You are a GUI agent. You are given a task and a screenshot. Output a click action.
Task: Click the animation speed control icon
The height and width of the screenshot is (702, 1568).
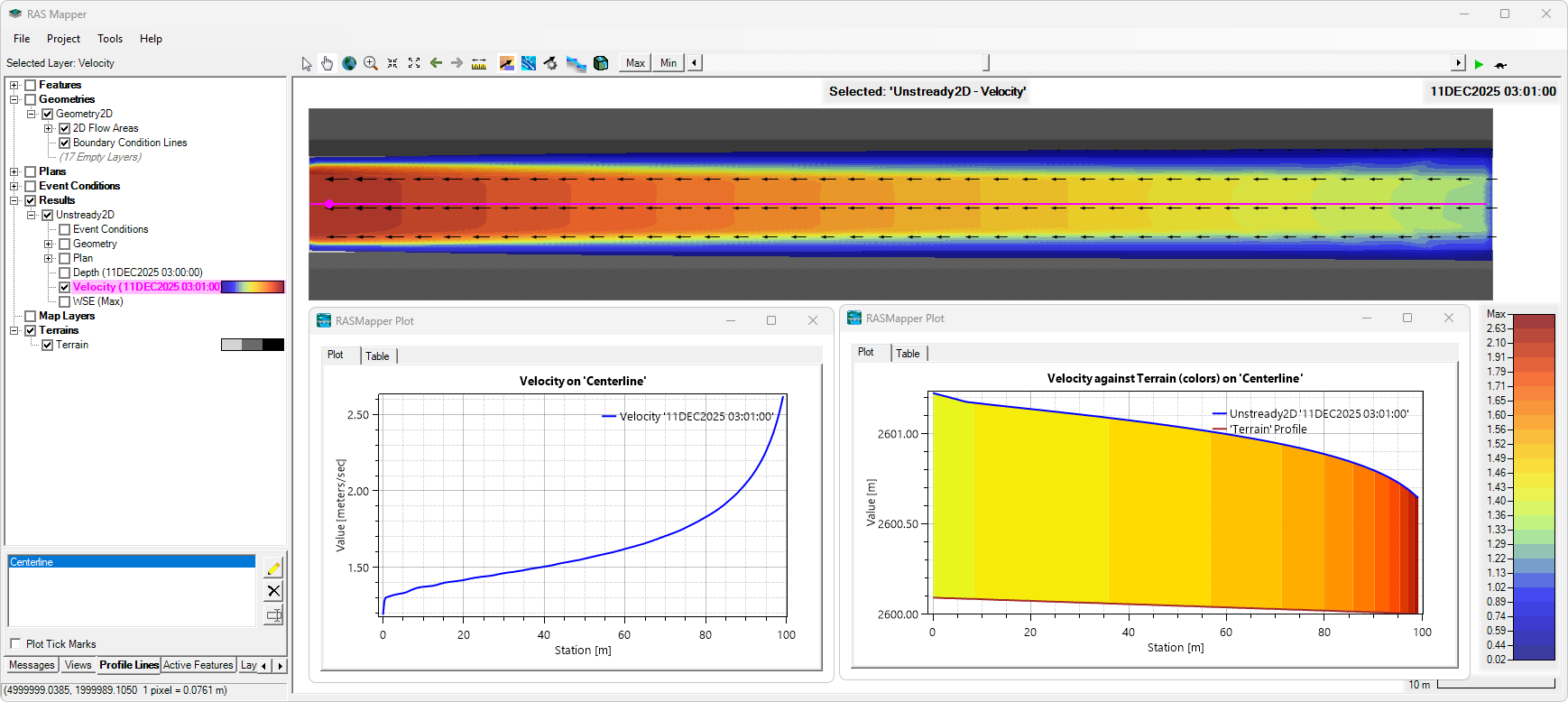[1500, 64]
